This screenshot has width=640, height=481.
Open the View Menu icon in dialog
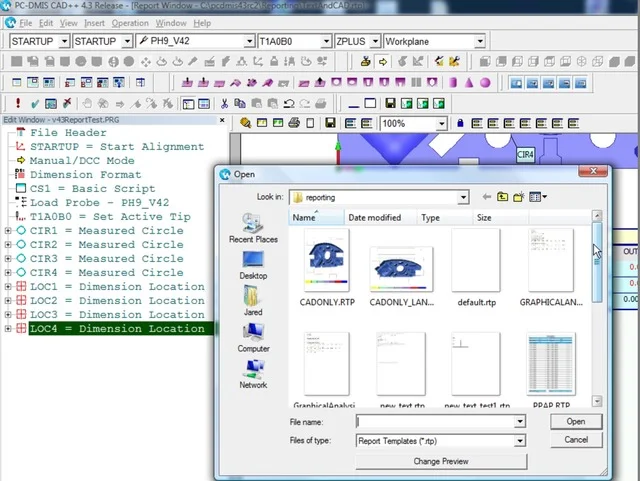(x=538, y=198)
